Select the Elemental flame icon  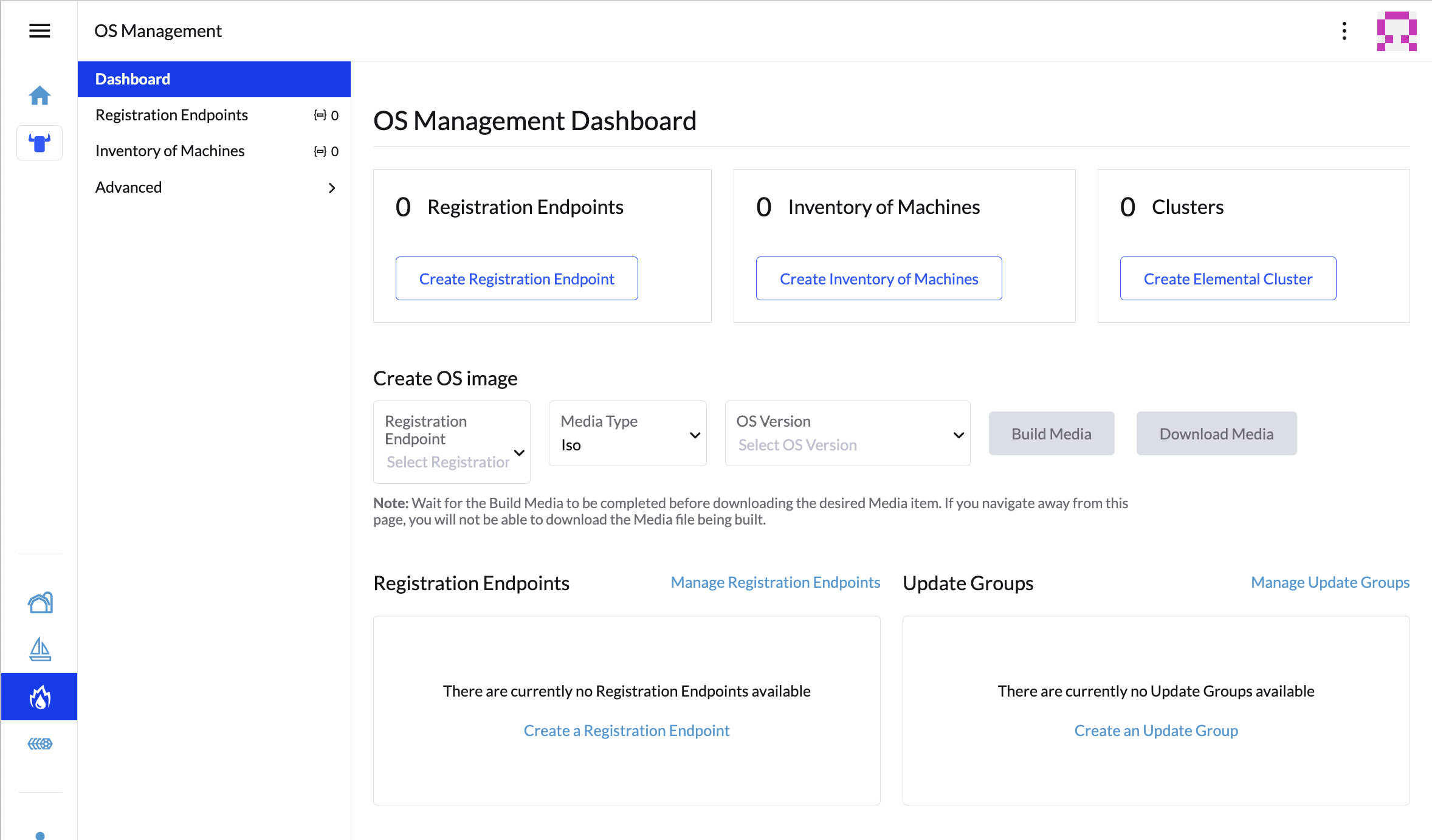(x=39, y=696)
